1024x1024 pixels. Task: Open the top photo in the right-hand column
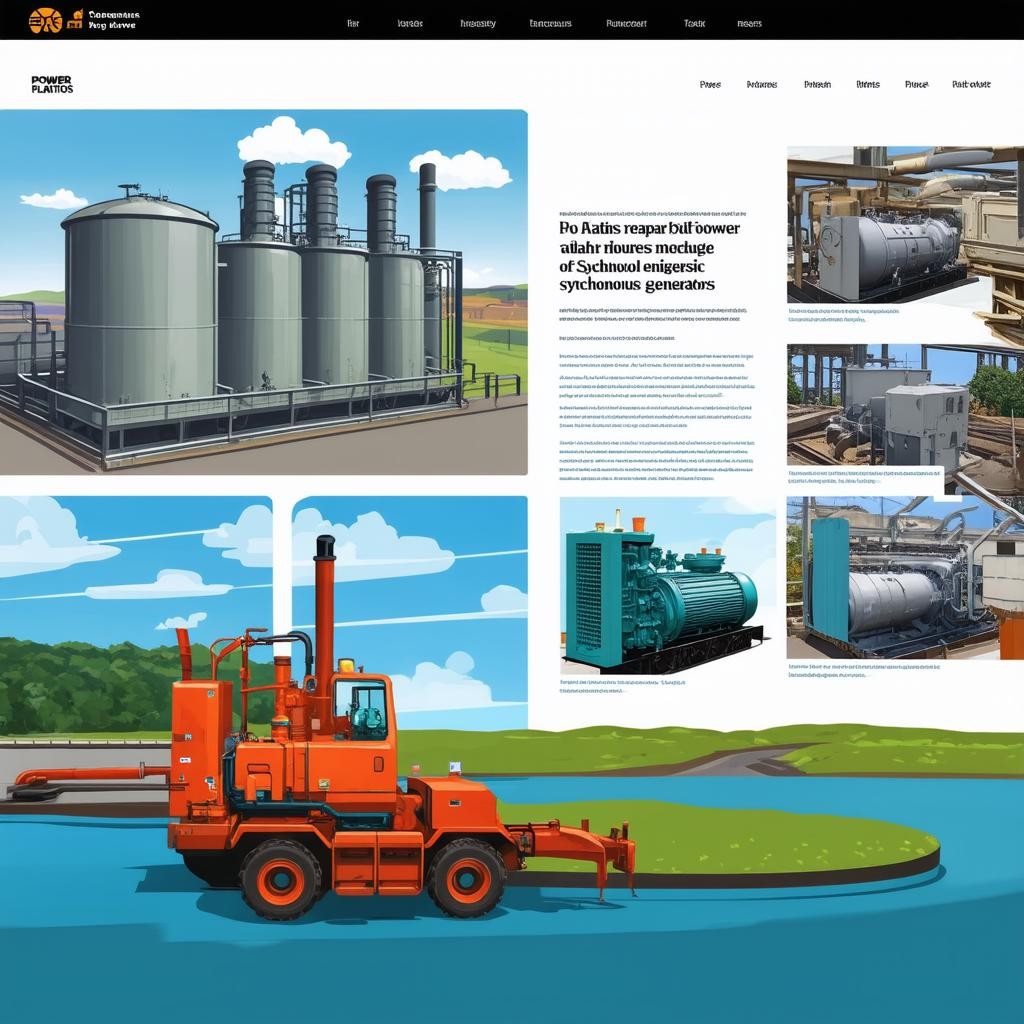(904, 225)
